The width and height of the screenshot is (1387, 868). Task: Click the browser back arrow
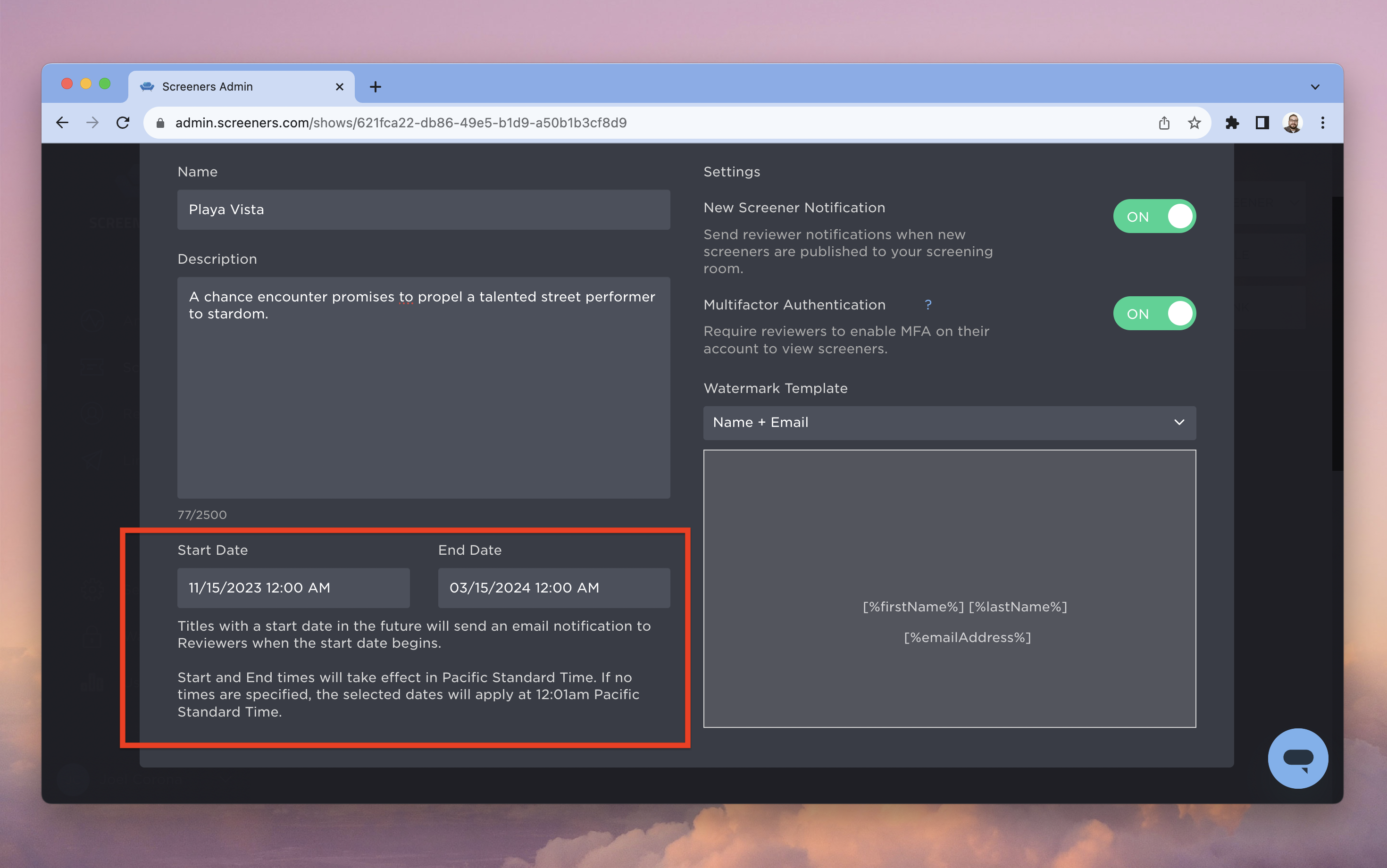62,122
